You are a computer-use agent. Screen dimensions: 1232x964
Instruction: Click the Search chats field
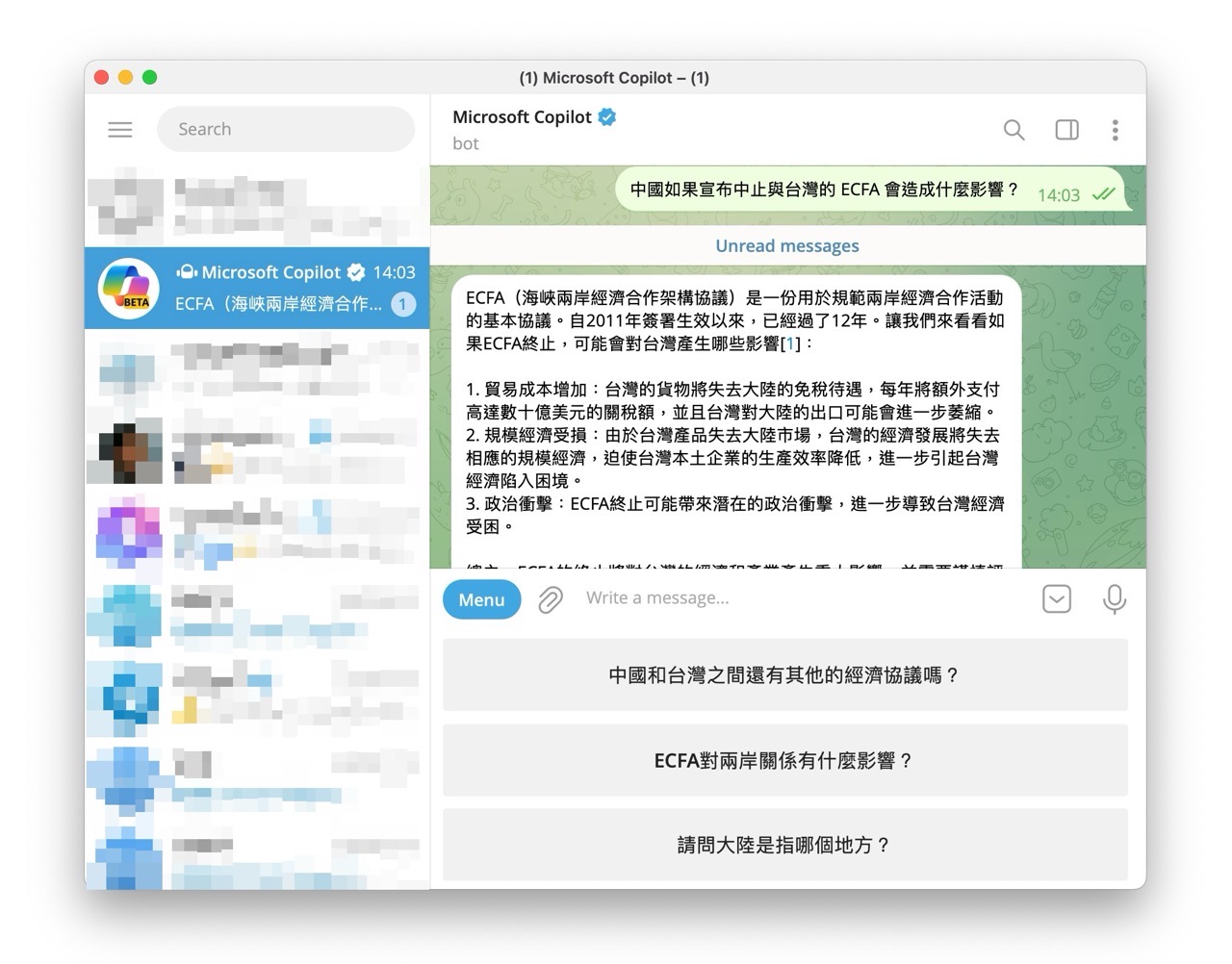[x=286, y=129]
